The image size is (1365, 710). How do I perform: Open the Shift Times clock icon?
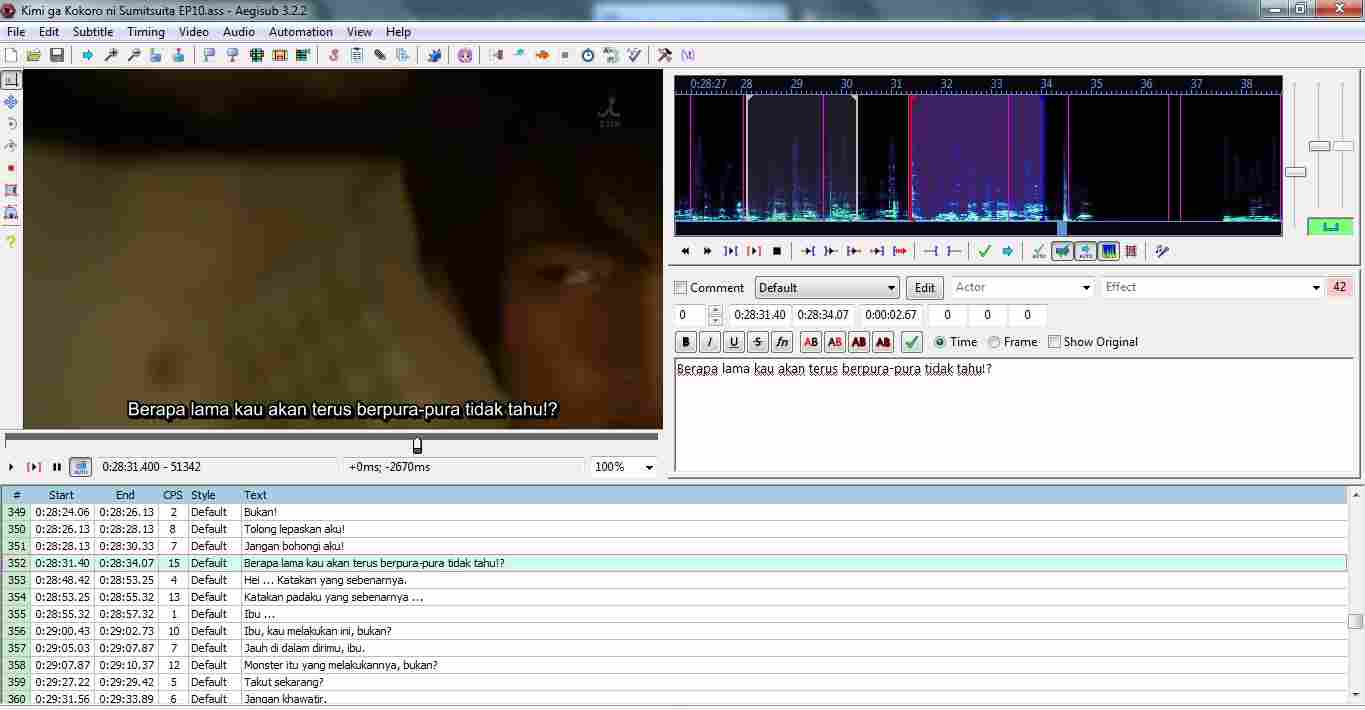coord(588,55)
